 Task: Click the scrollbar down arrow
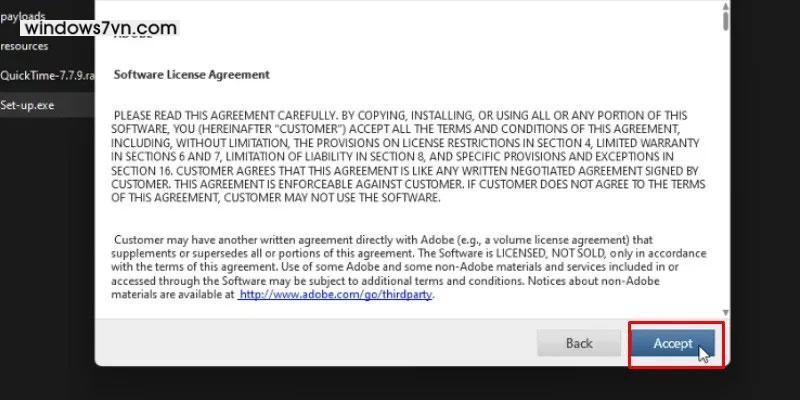pyautogui.click(x=726, y=313)
